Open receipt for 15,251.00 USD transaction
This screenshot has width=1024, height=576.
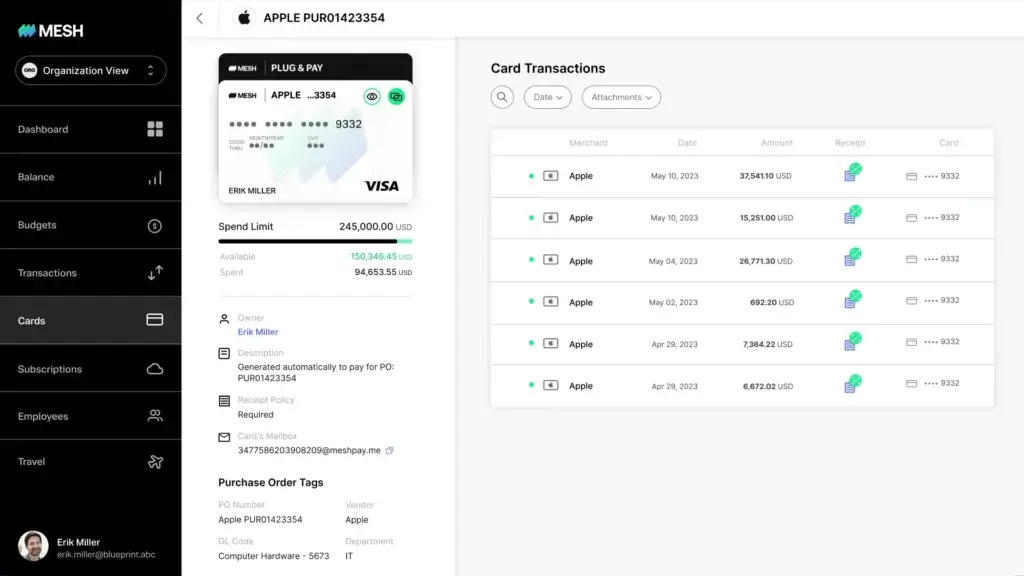coord(852,215)
